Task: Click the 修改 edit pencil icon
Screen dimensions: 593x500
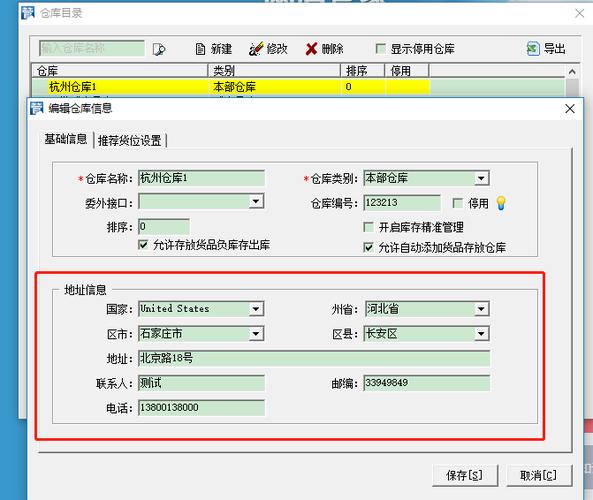Action: (256, 49)
